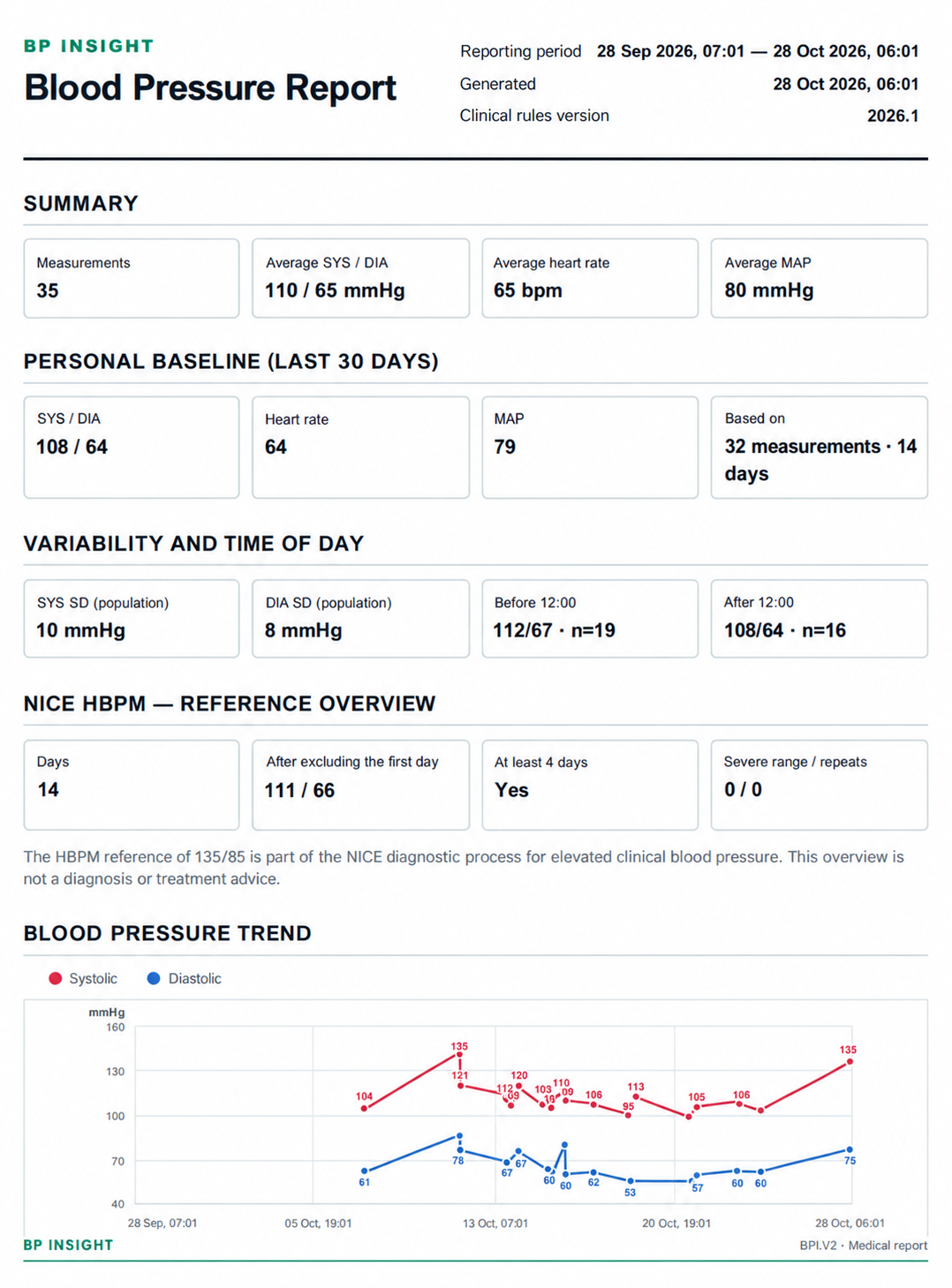Click the After 12:00 card
This screenshot has height=1288, width=952.
[819, 619]
